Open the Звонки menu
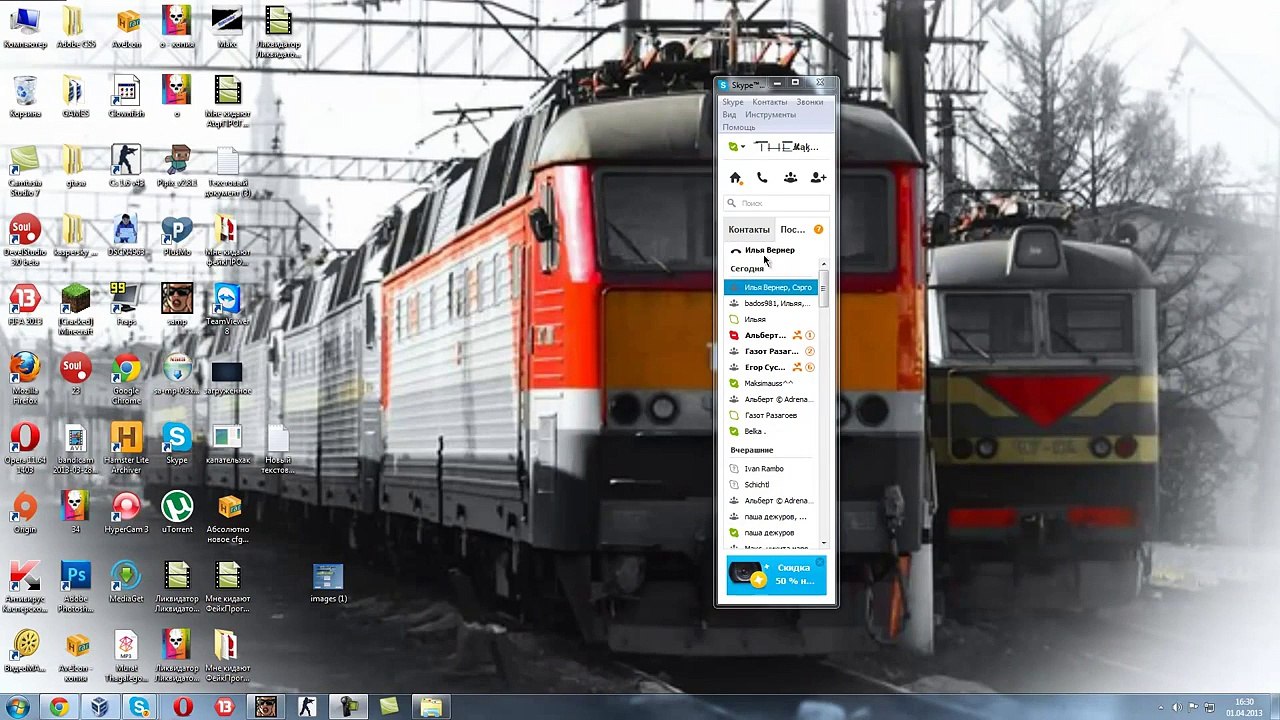 tap(810, 102)
